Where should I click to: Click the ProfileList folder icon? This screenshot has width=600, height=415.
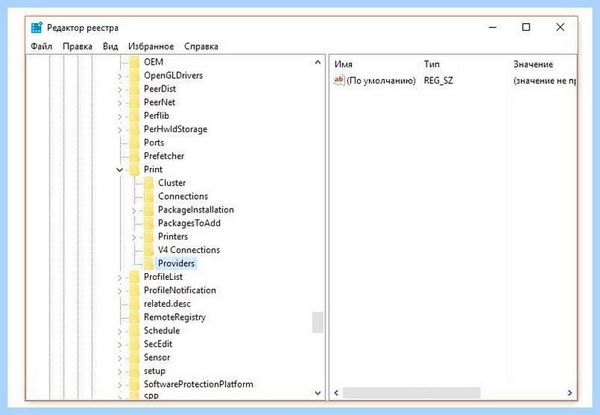pos(134,277)
